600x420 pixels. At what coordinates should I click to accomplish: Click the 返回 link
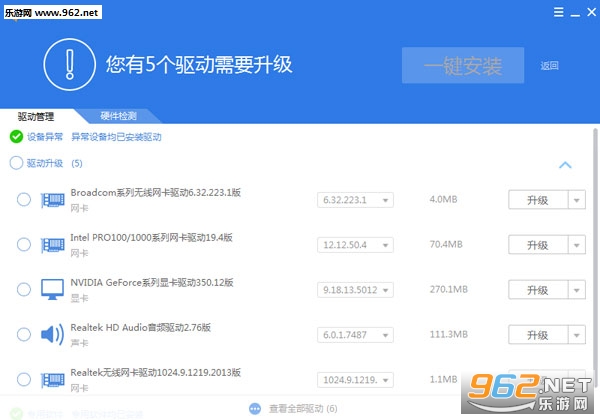[x=549, y=66]
